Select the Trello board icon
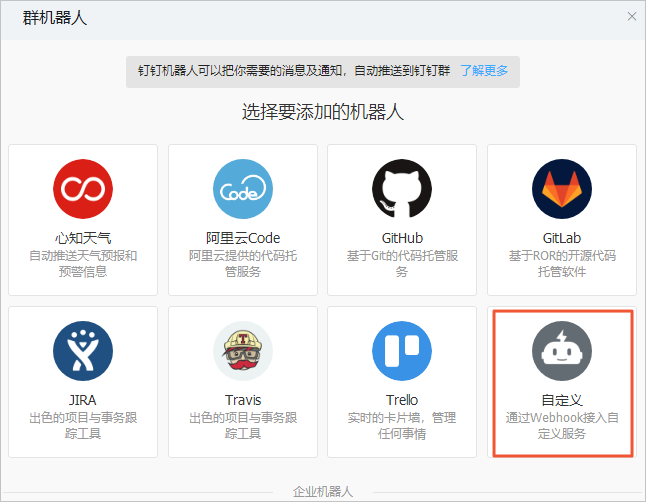646x502 pixels. pyautogui.click(x=402, y=351)
